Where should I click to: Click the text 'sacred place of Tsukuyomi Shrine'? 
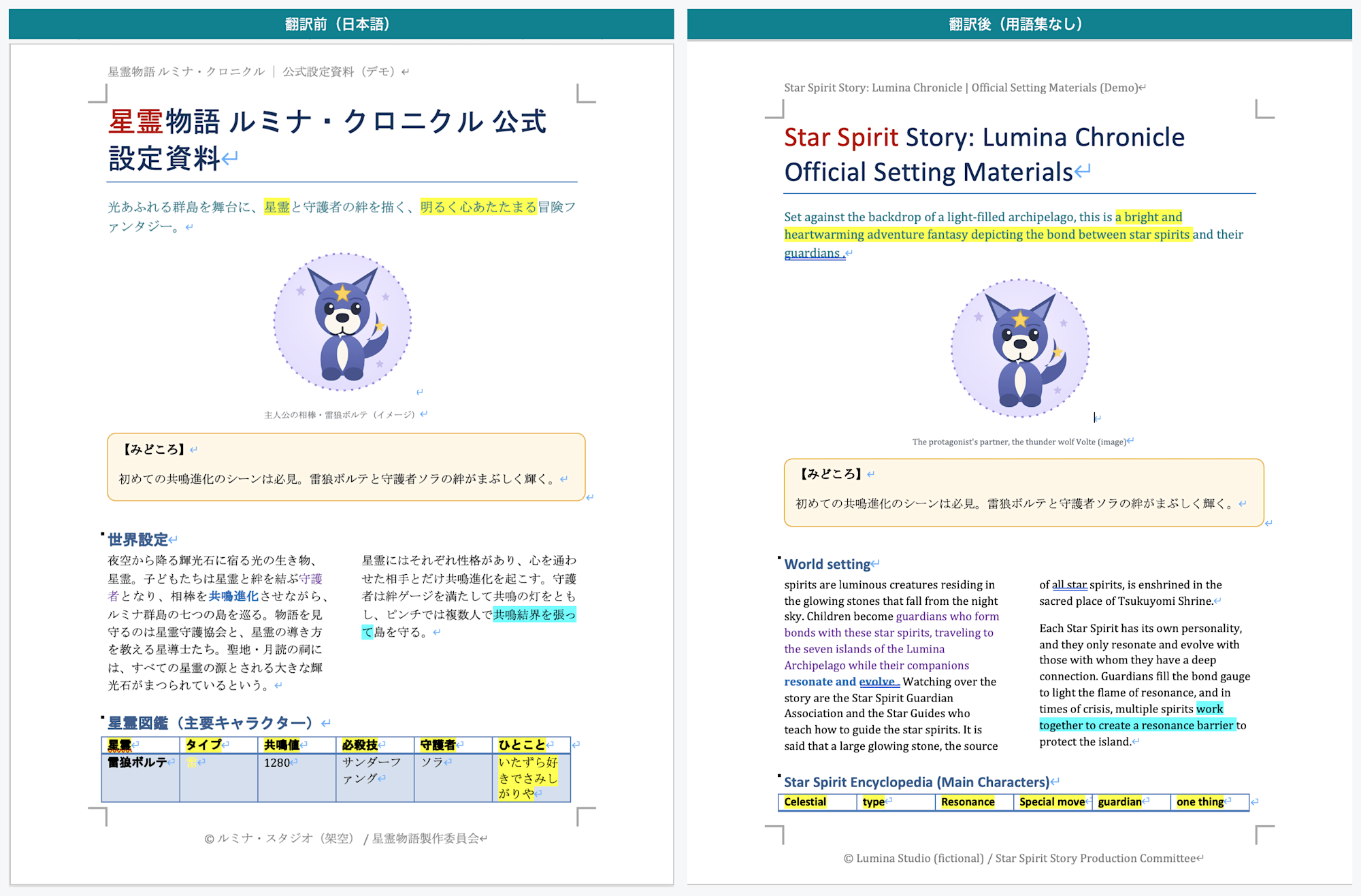point(1126,601)
